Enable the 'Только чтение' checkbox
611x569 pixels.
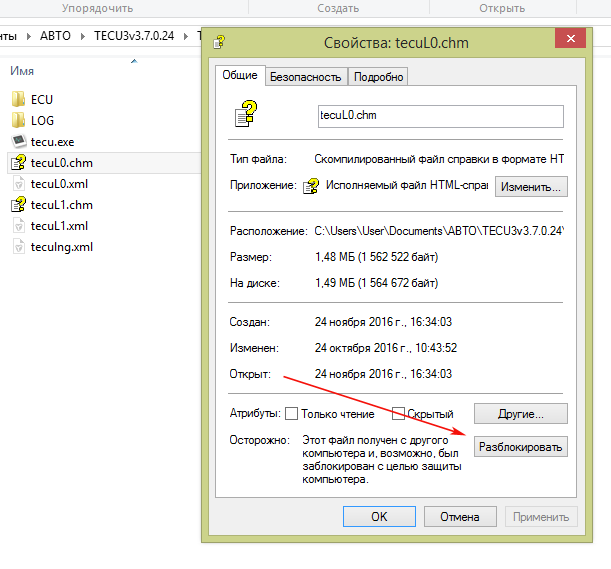(x=292, y=414)
